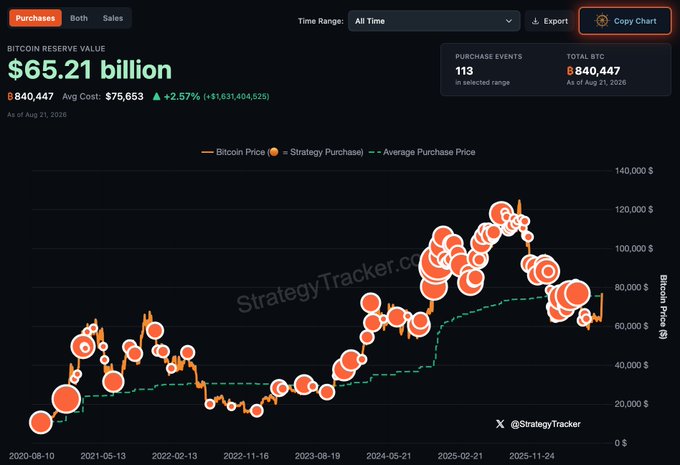The width and height of the screenshot is (680, 465).
Task: Click the download icon on Export
Action: click(x=536, y=21)
